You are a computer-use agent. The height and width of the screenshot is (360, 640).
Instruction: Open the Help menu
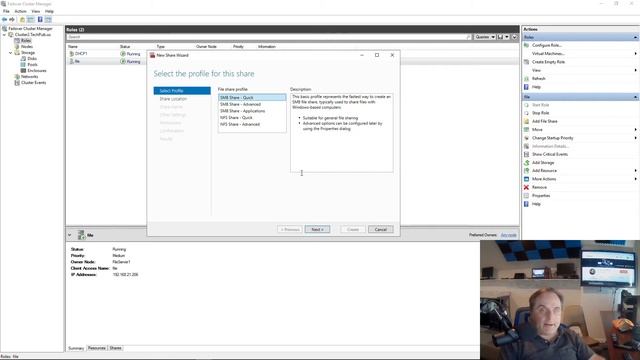click(x=49, y=11)
